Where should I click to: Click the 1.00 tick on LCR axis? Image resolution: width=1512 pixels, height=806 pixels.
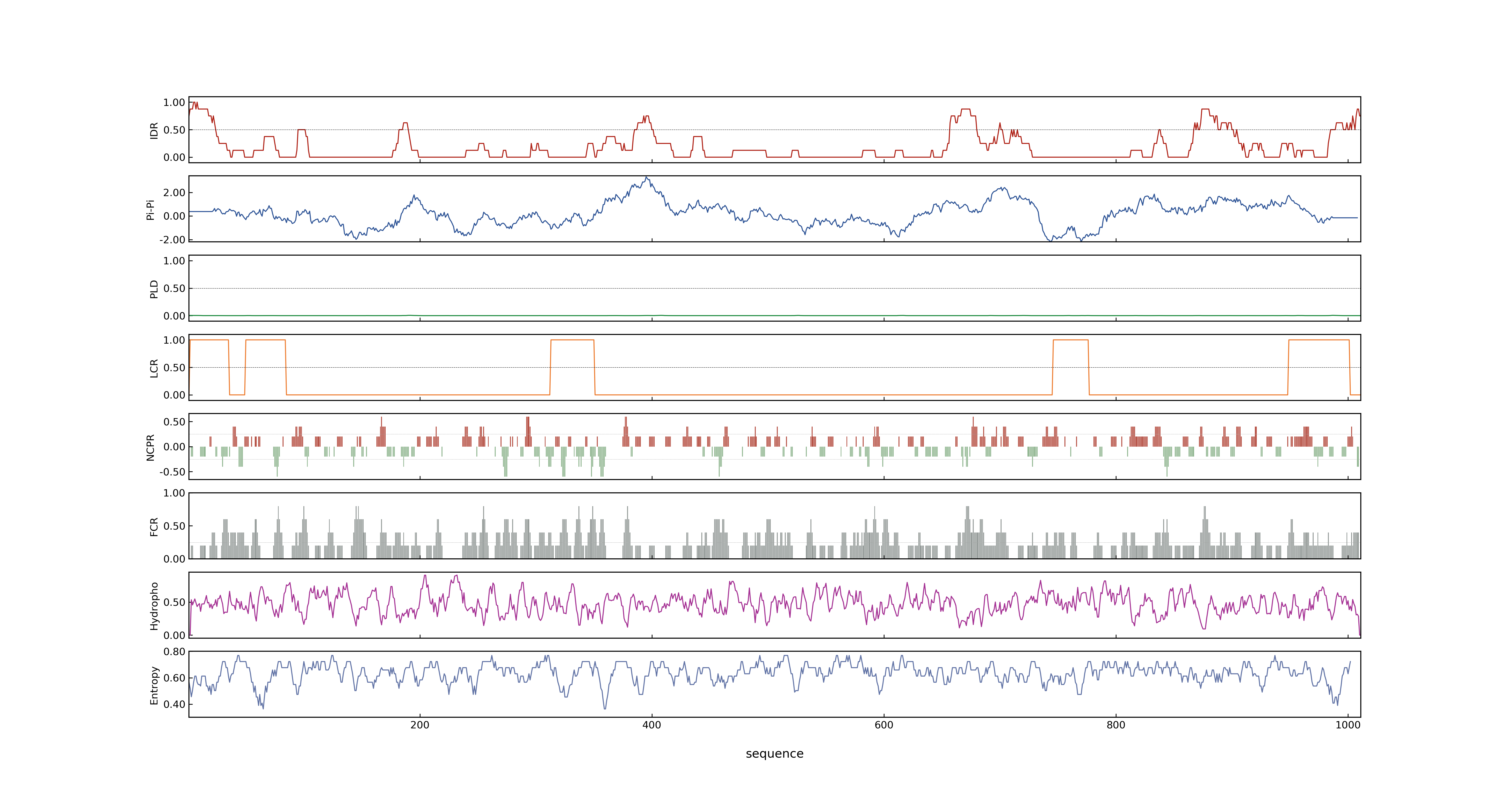point(174,340)
